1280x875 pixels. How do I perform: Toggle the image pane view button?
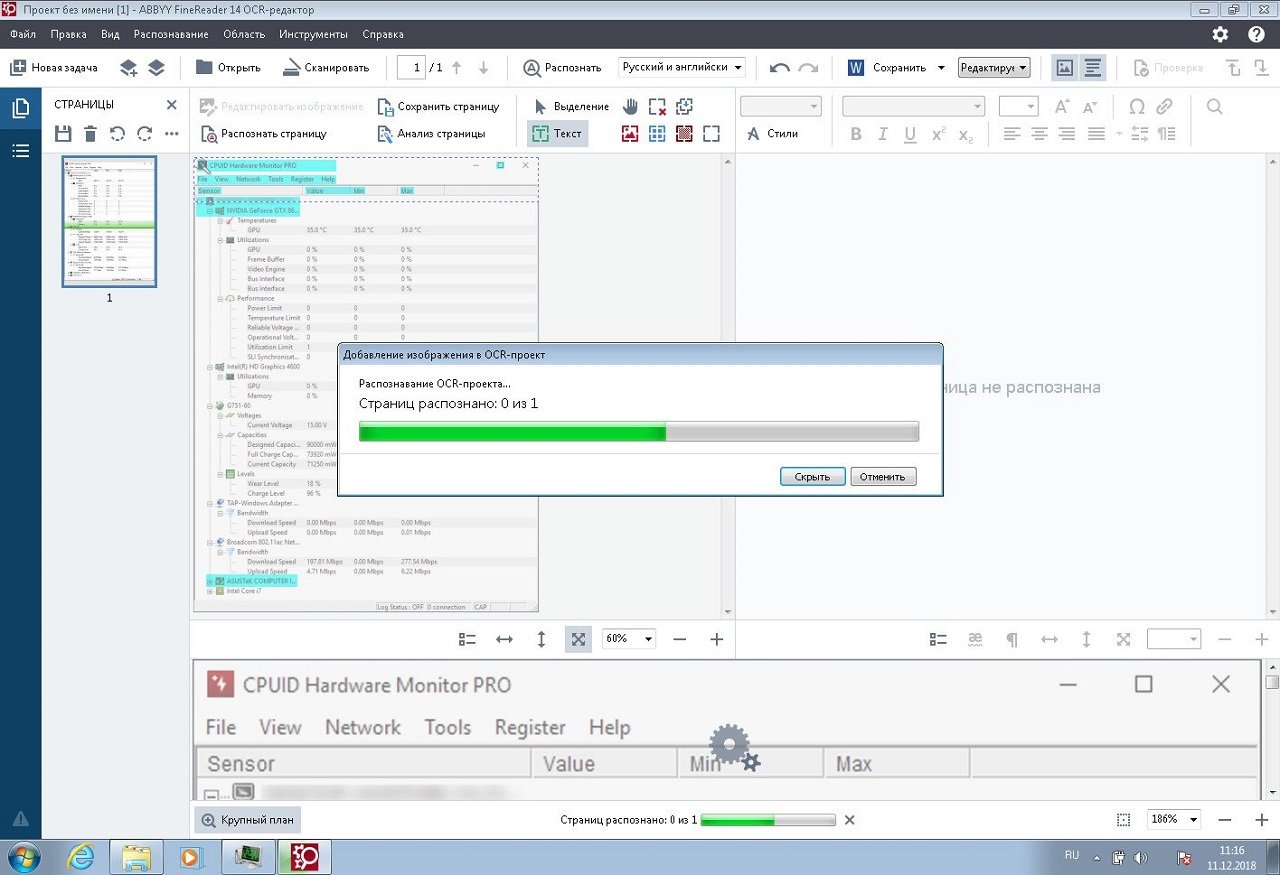pyautogui.click(x=1065, y=68)
